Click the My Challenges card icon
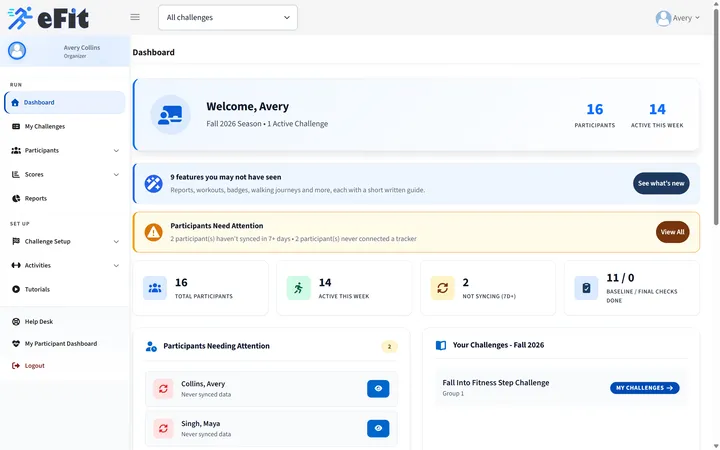720x450 pixels. click(x=16, y=126)
